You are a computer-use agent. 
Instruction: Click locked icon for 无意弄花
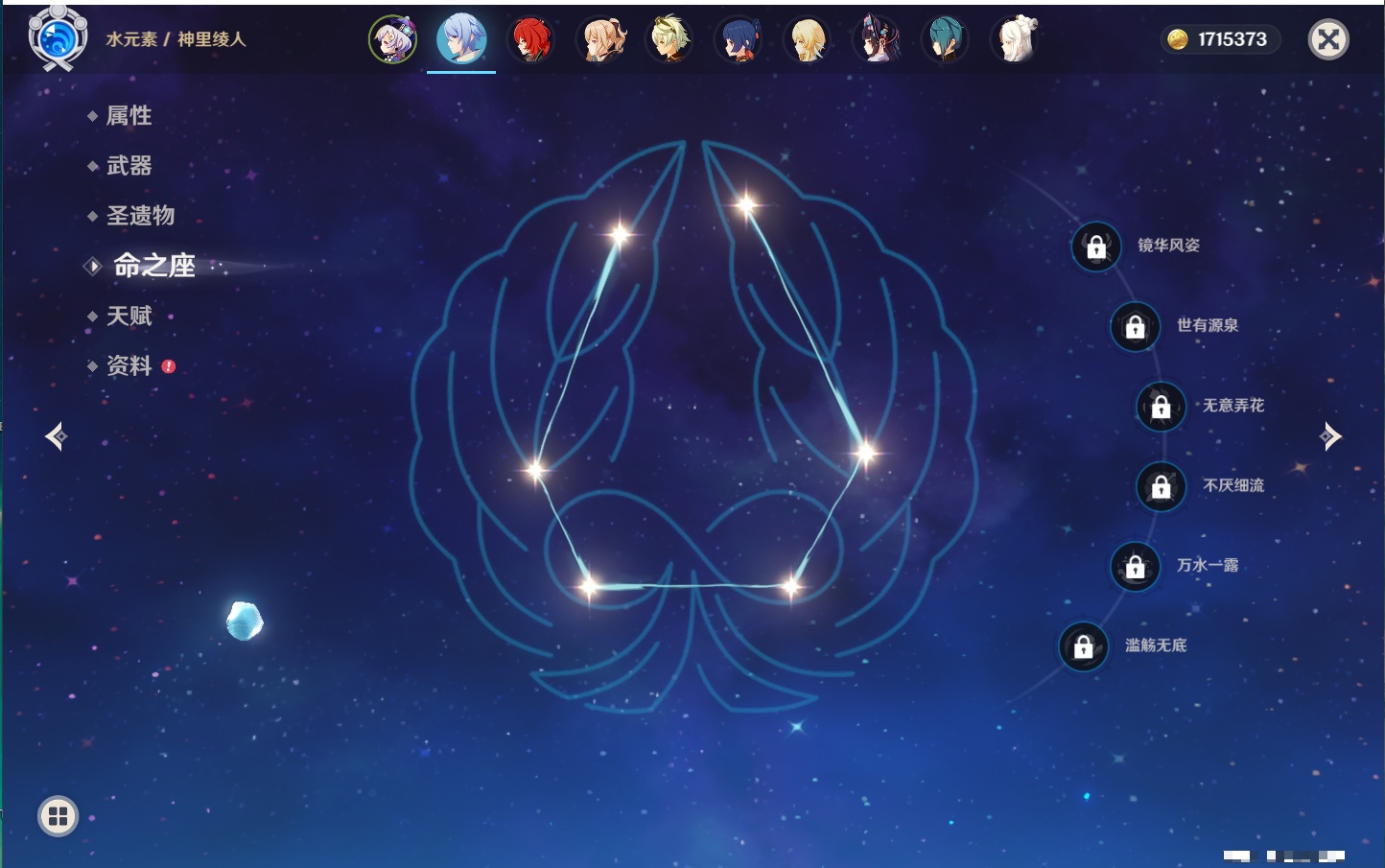[x=1161, y=407]
